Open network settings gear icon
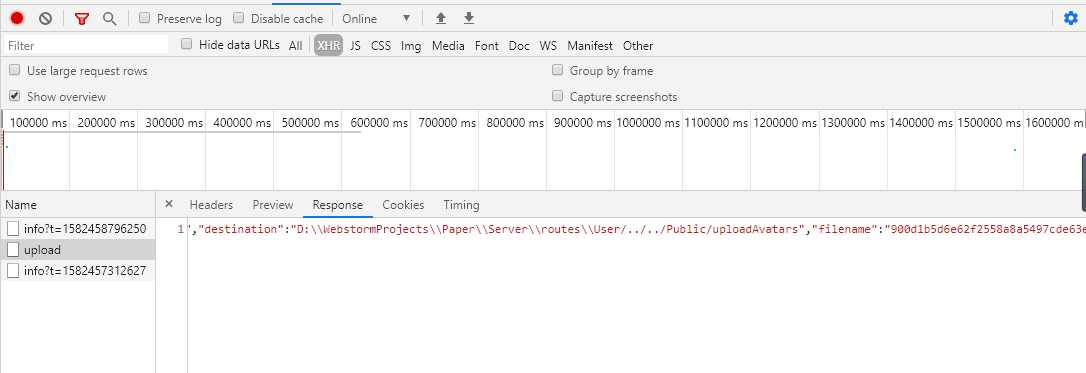 pyautogui.click(x=1071, y=19)
